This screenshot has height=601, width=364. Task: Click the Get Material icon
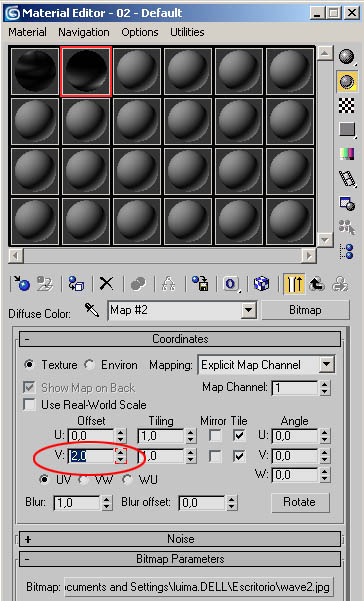point(21,284)
